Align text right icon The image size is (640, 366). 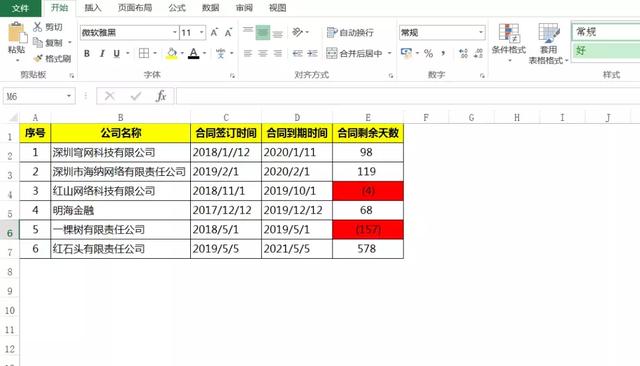(x=278, y=53)
